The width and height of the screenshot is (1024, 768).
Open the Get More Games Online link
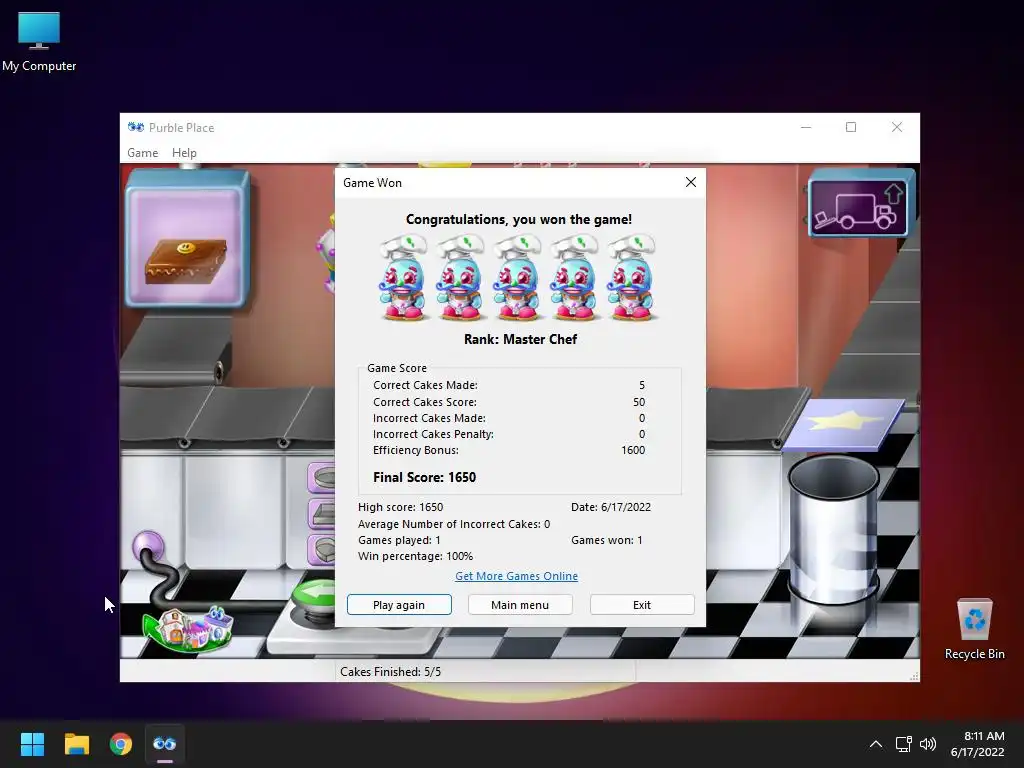(516, 576)
